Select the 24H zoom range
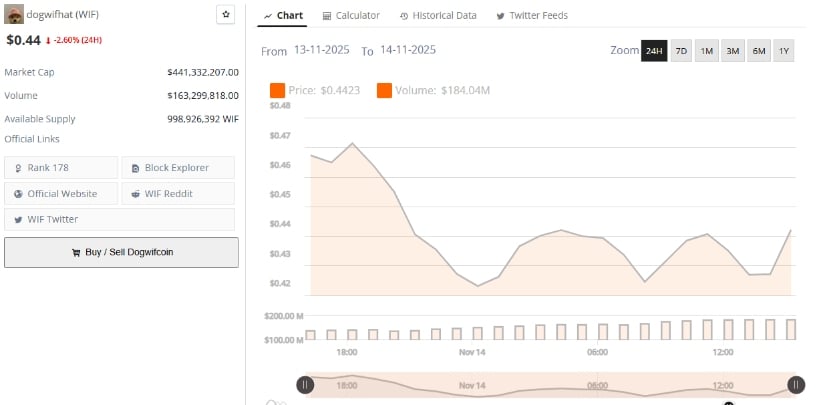The height and width of the screenshot is (405, 825). pyautogui.click(x=654, y=51)
